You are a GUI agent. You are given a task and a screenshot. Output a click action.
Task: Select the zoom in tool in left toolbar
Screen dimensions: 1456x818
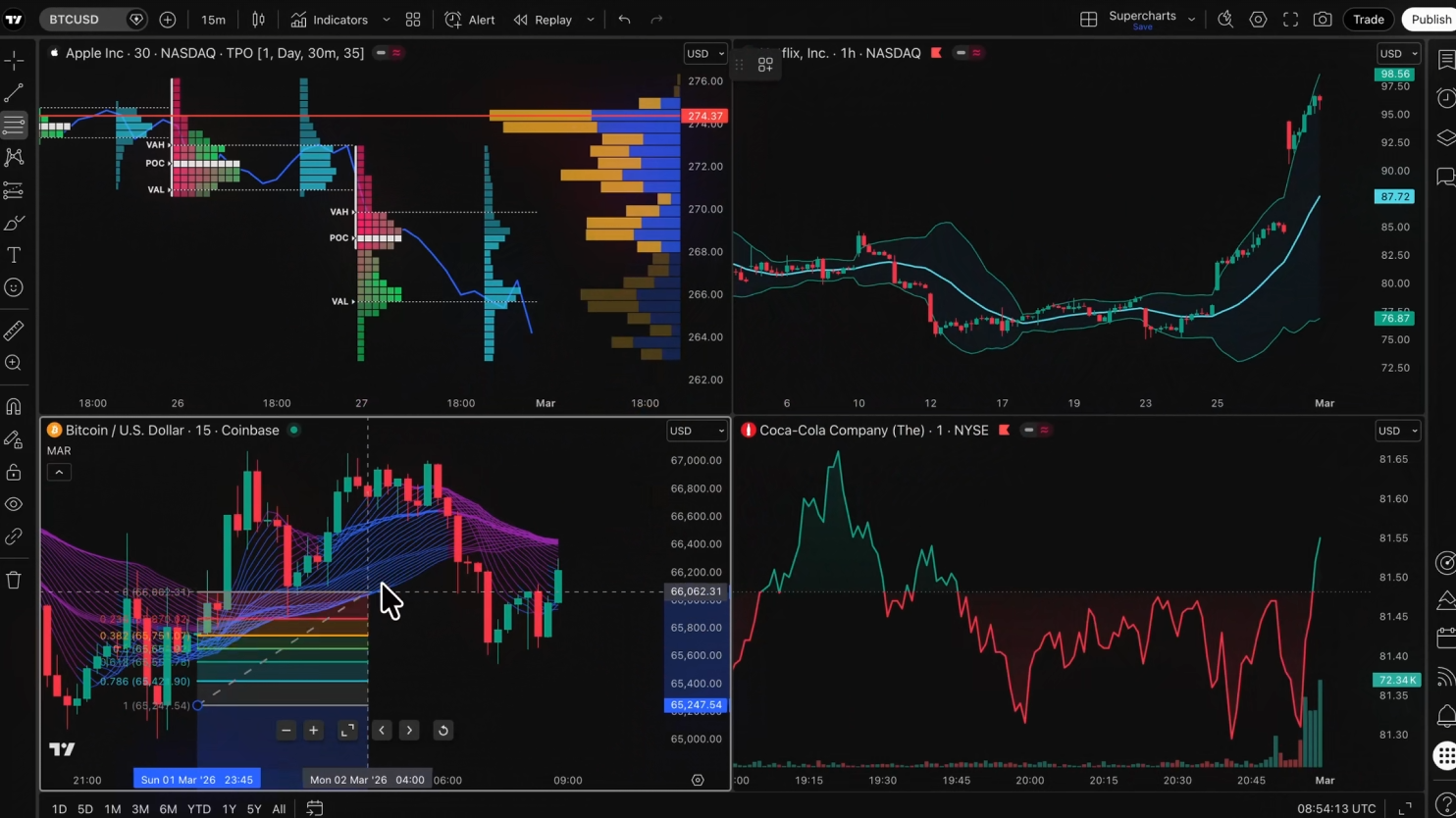point(14,363)
